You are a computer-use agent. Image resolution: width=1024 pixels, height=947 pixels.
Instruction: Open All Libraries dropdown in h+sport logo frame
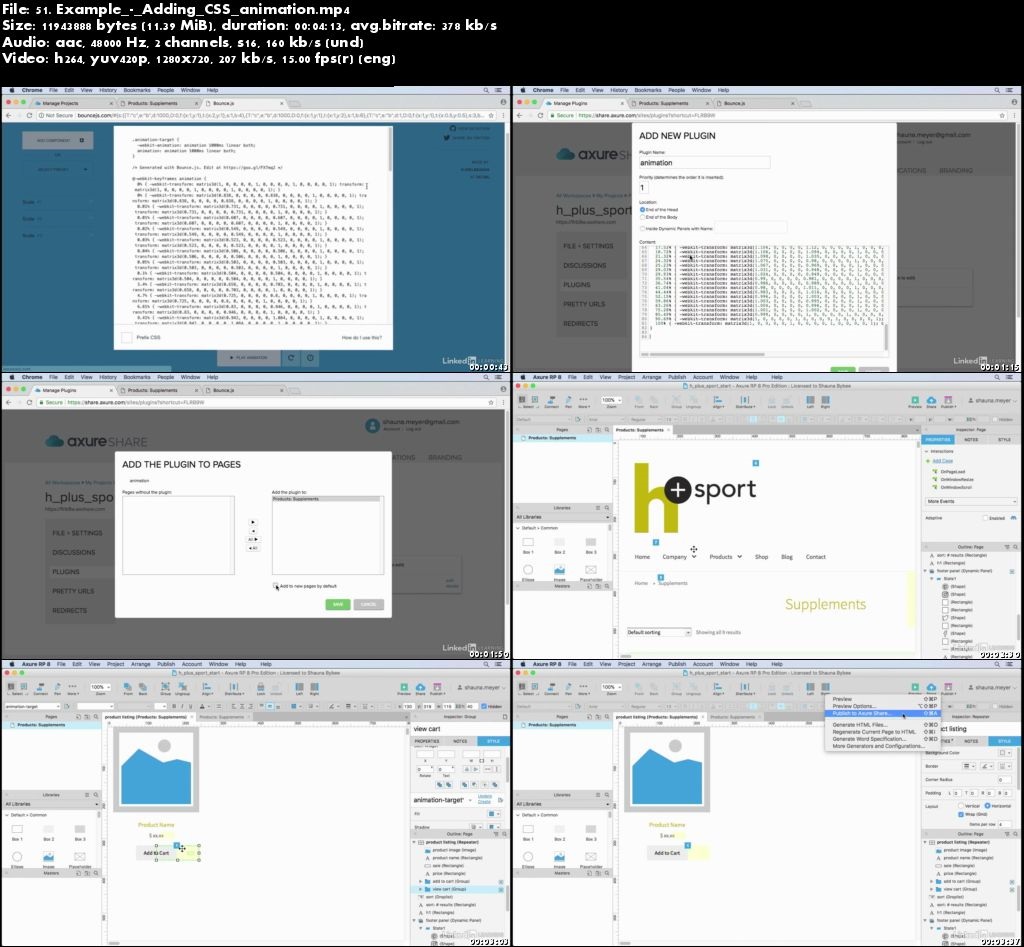click(562, 517)
